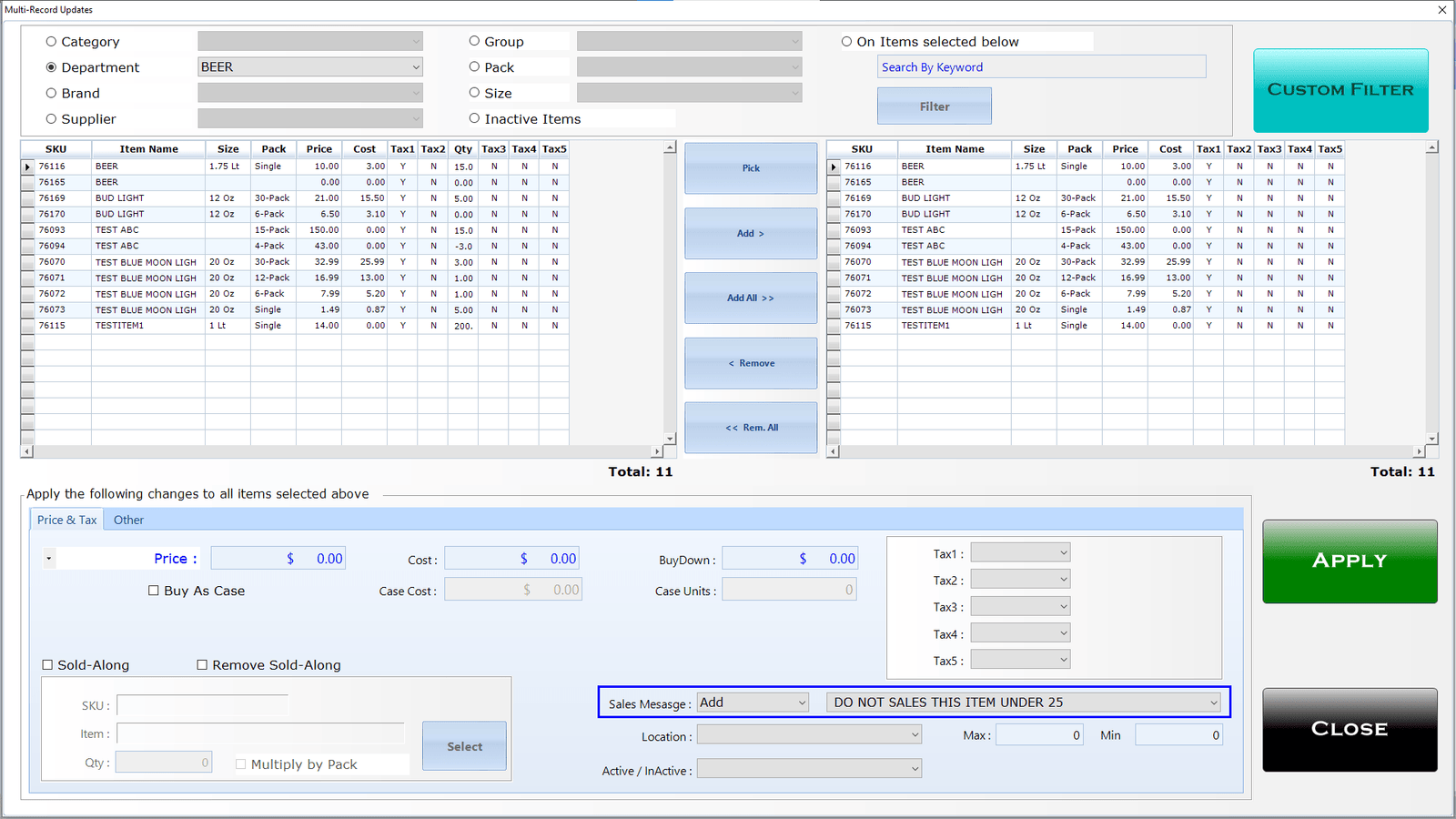Viewport: 1456px width, 819px height.
Task: Click the left grid's vertical scrollbar up arrow
Action: [x=670, y=147]
